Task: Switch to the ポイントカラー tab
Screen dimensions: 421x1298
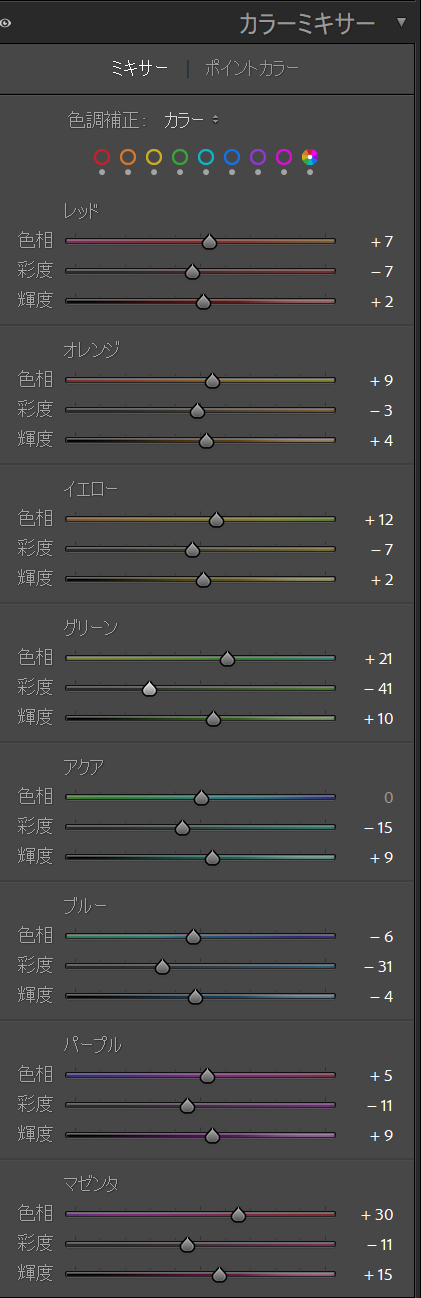Action: tap(252, 69)
